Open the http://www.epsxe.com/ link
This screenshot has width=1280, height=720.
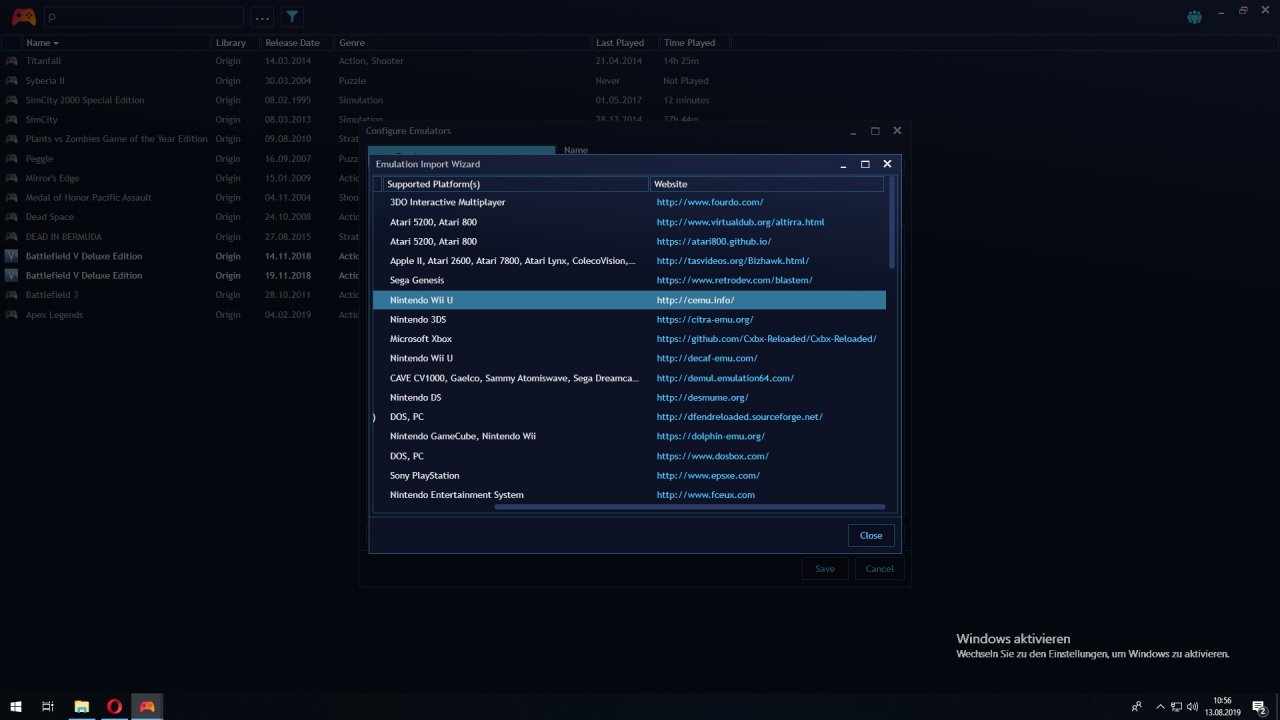(708, 475)
